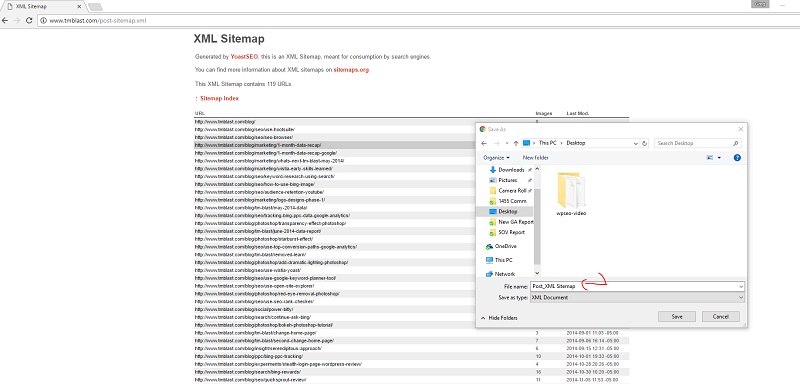
Task: Click the profile name button in Chrome
Action: (x=760, y=4)
